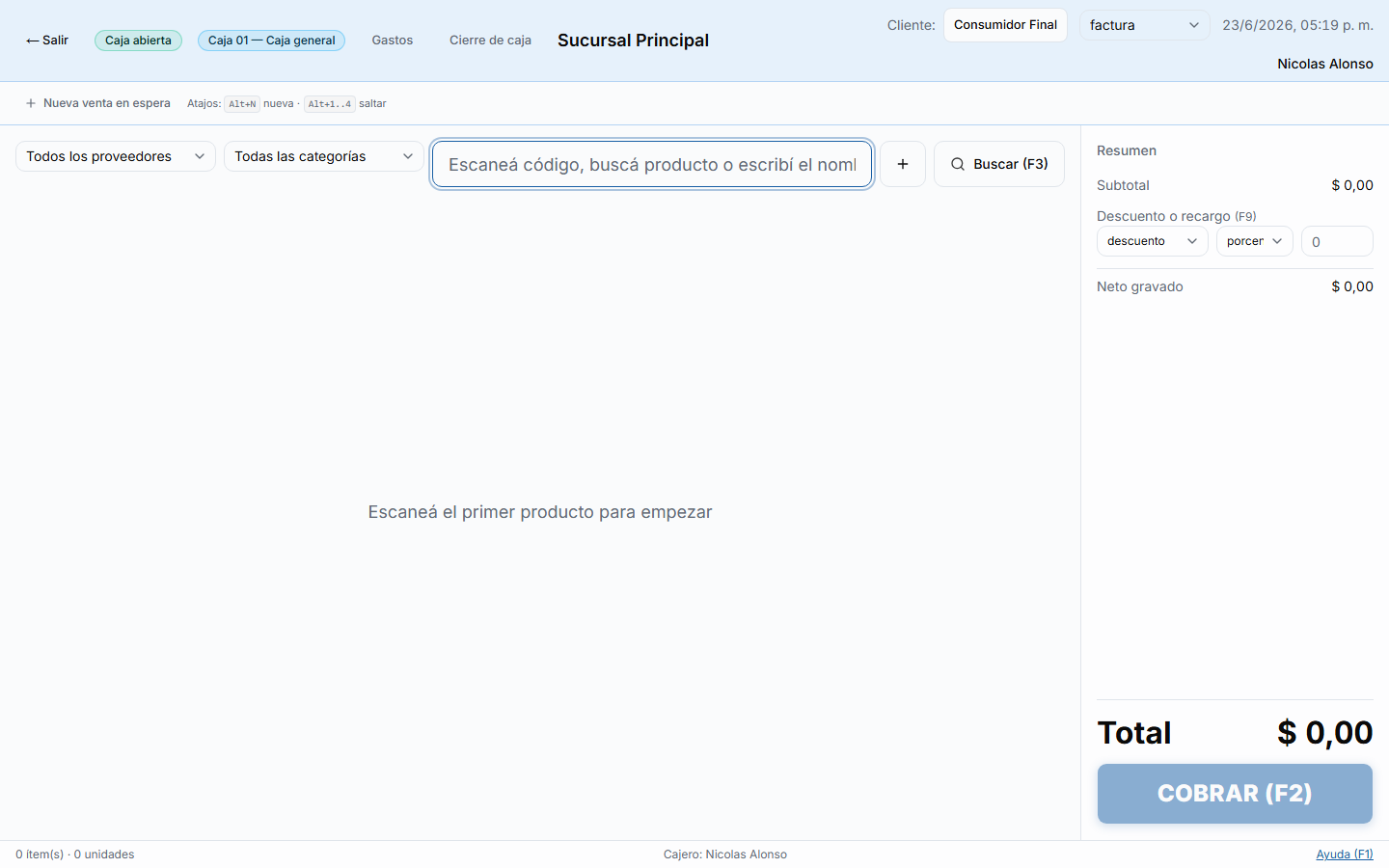
Task: Open the factura document type dropdown
Action: [x=1144, y=25]
